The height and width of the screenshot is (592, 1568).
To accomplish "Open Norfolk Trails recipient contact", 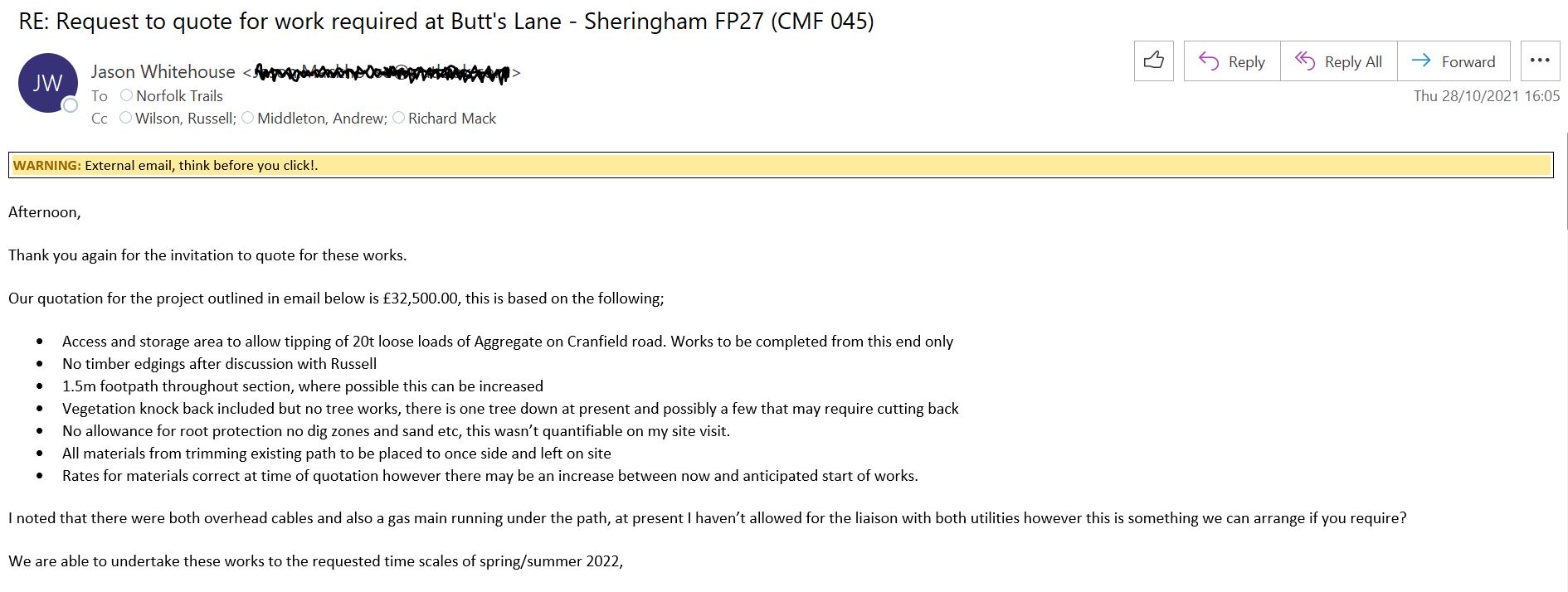I will pyautogui.click(x=179, y=95).
